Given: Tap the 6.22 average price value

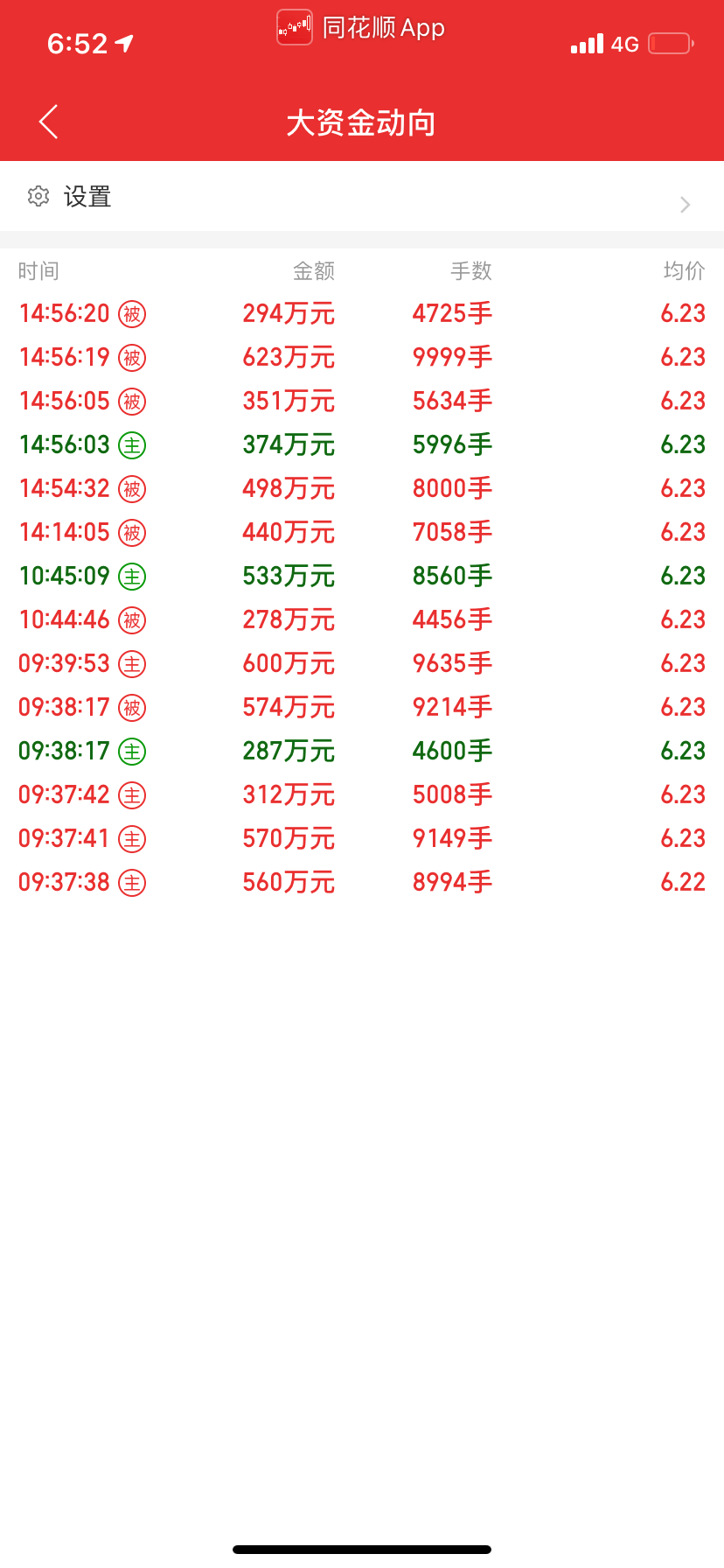Looking at the screenshot, I should (x=683, y=882).
